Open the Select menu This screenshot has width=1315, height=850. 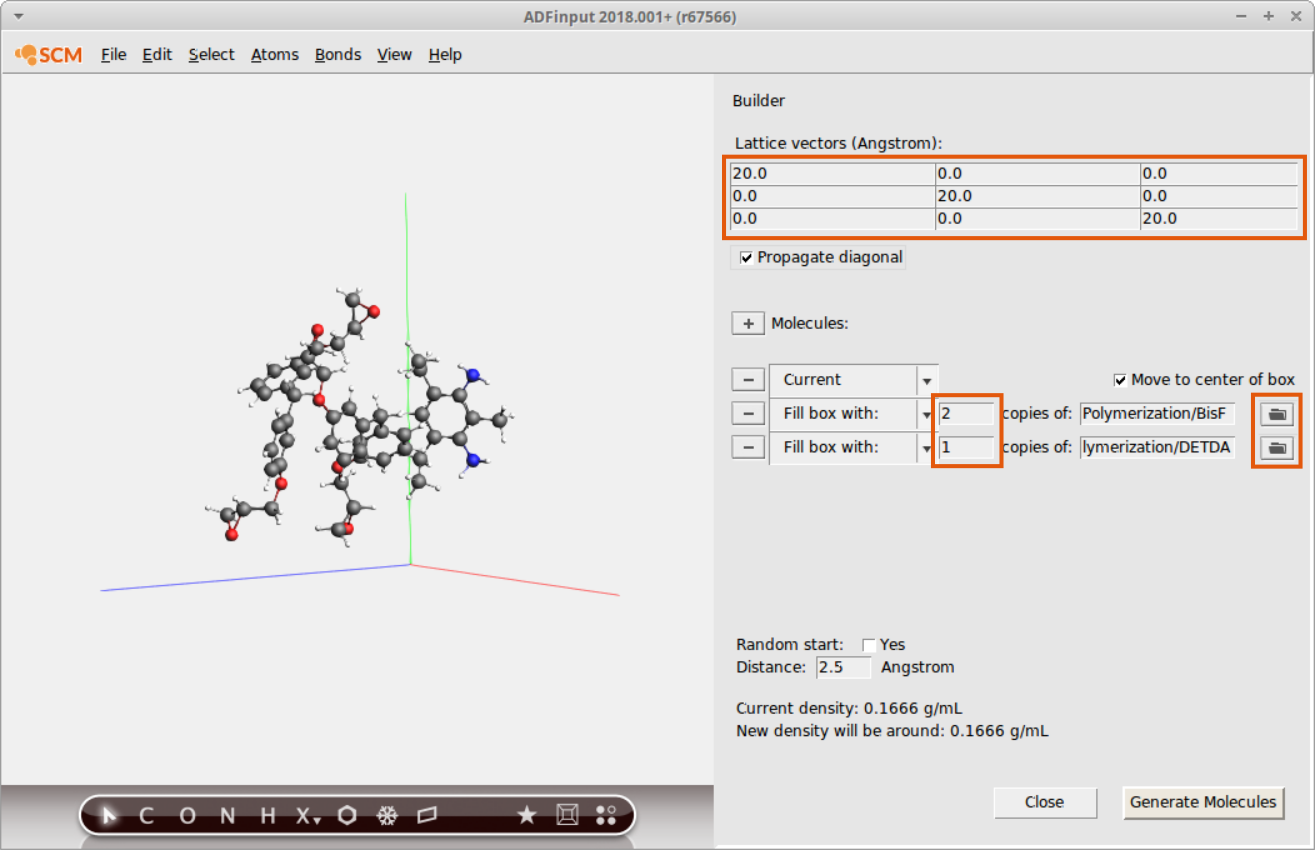pos(211,55)
